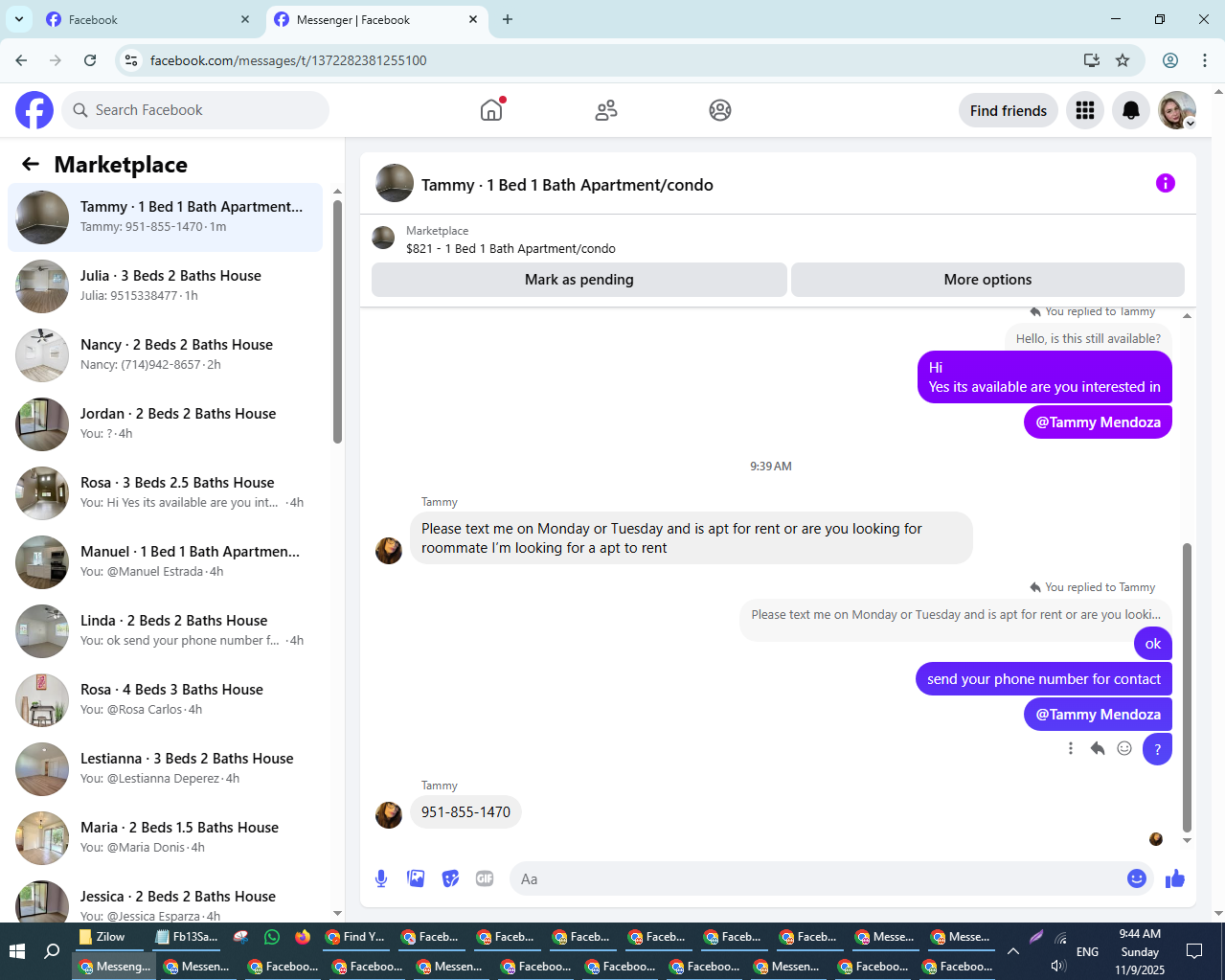Click the back arrow beside Marketplace

click(x=31, y=164)
